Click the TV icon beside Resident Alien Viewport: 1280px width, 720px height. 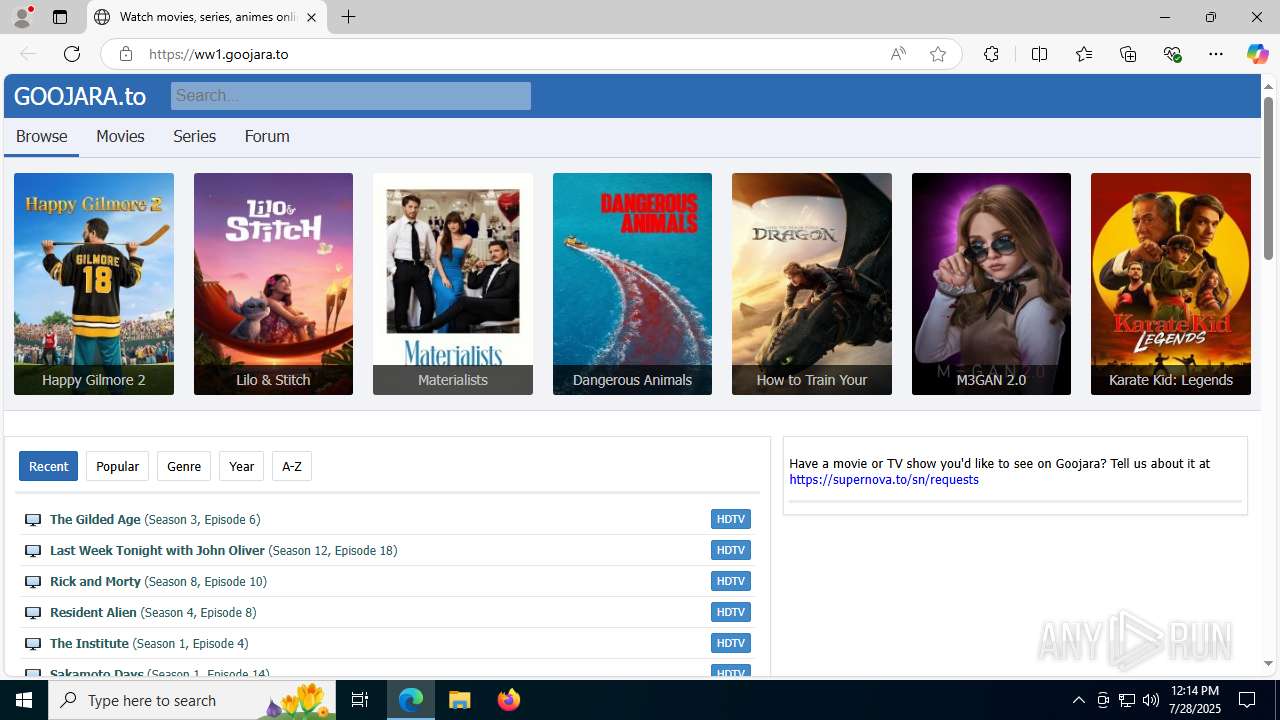[x=33, y=613]
